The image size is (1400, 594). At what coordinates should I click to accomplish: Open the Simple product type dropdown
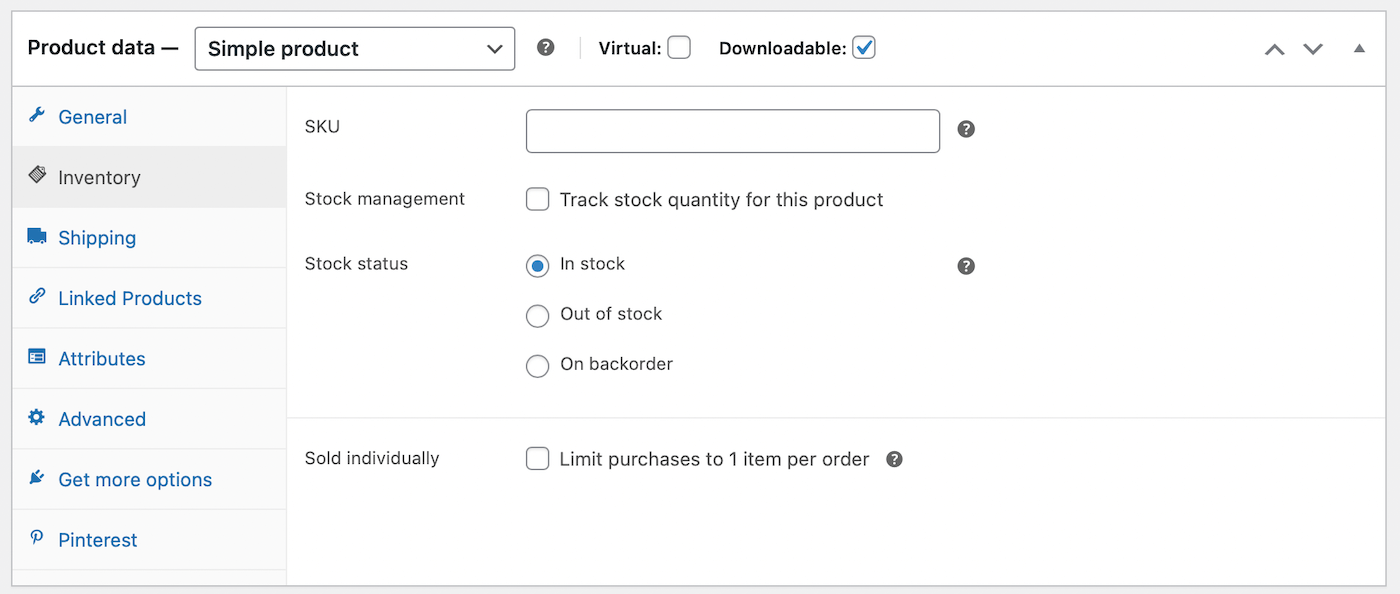[x=354, y=48]
